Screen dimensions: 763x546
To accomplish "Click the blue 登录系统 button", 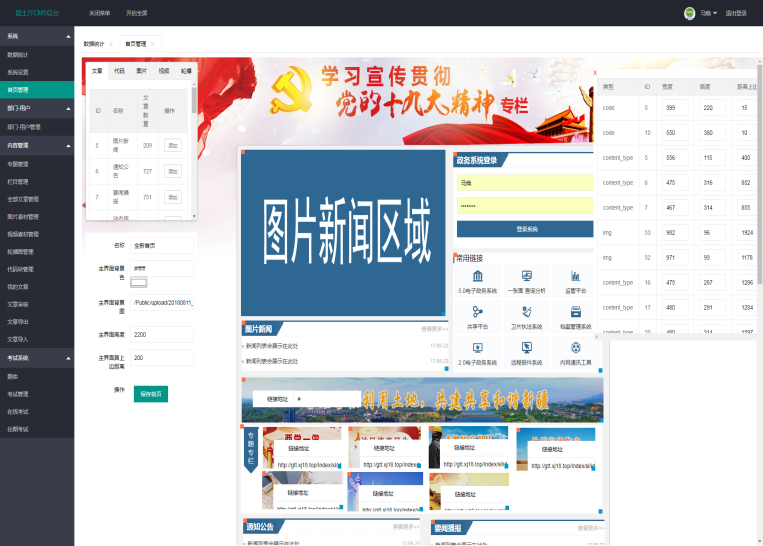I will [x=525, y=229].
